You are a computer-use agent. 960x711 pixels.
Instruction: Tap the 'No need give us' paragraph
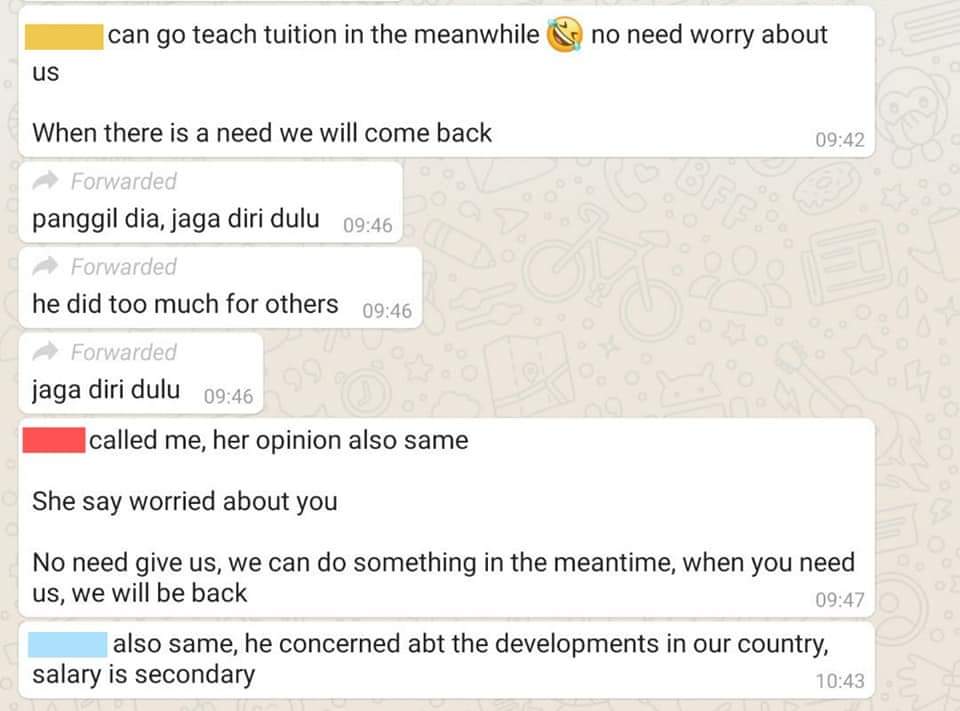coord(443,577)
